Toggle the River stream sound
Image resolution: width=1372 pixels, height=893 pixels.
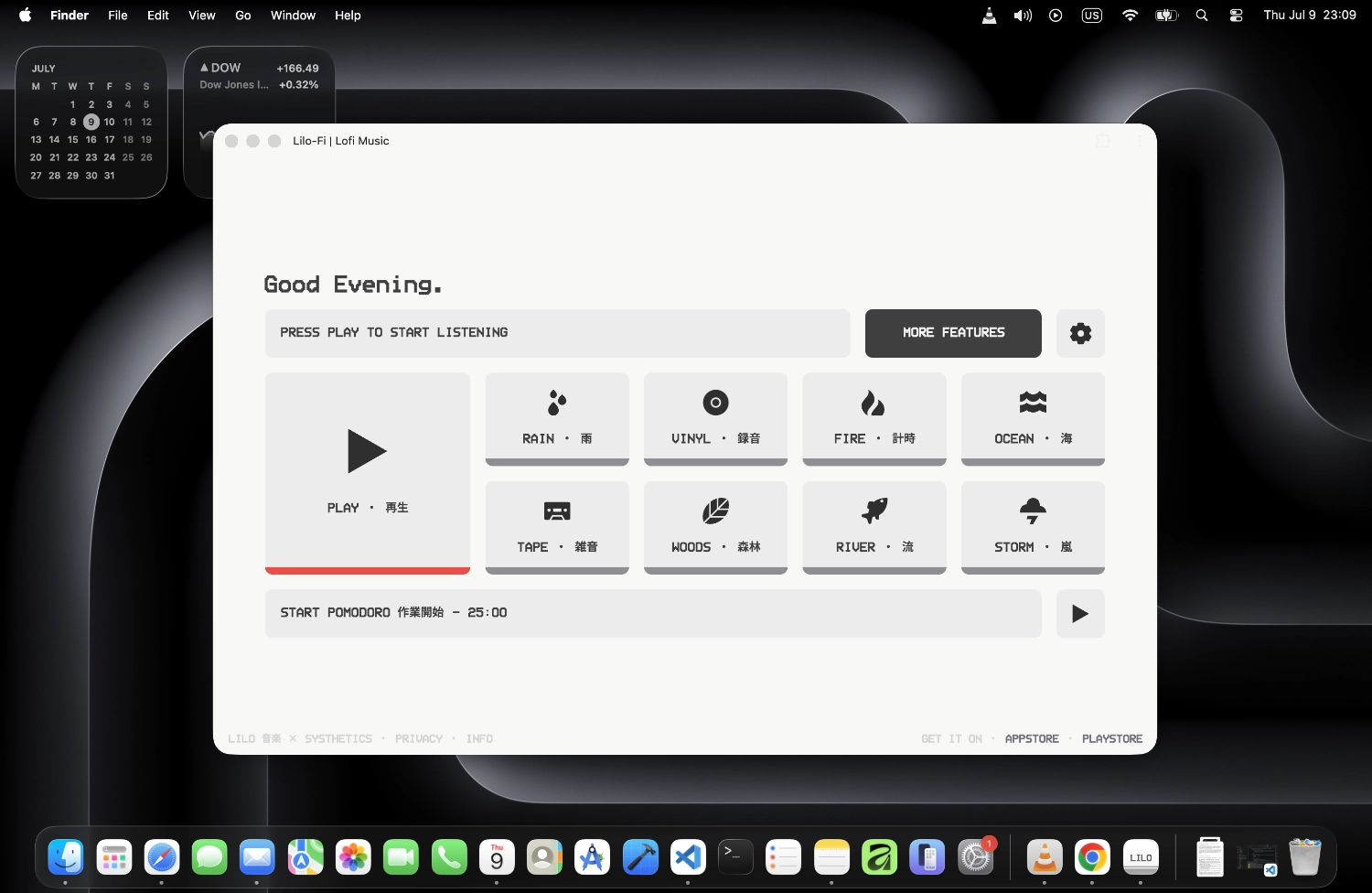(x=874, y=528)
